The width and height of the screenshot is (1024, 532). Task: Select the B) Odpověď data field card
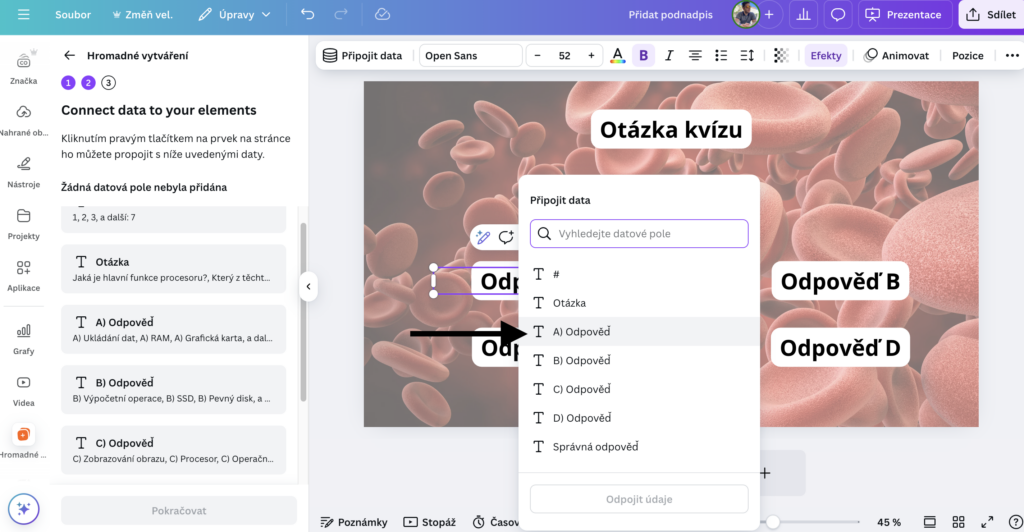coord(174,390)
